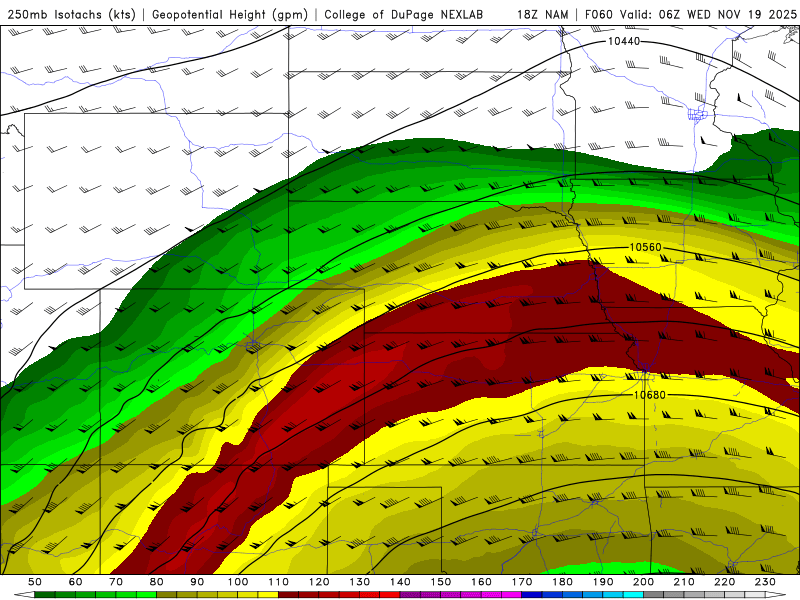Click the gray swatch just right of 200
This screenshot has width=800, height=600.
654,595
